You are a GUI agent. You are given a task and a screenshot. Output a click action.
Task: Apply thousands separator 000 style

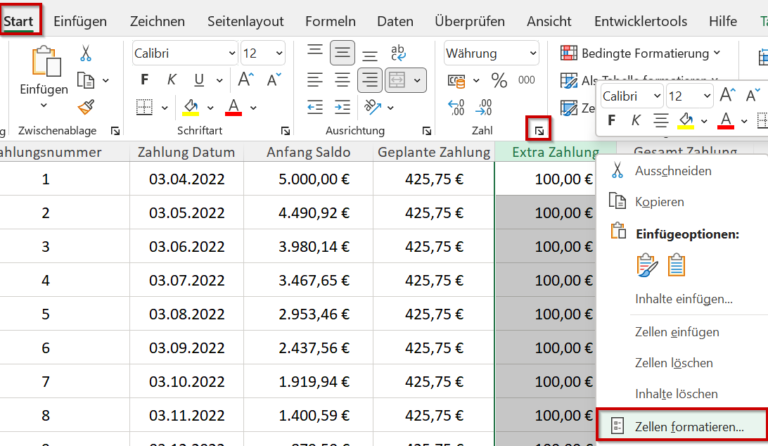point(527,80)
